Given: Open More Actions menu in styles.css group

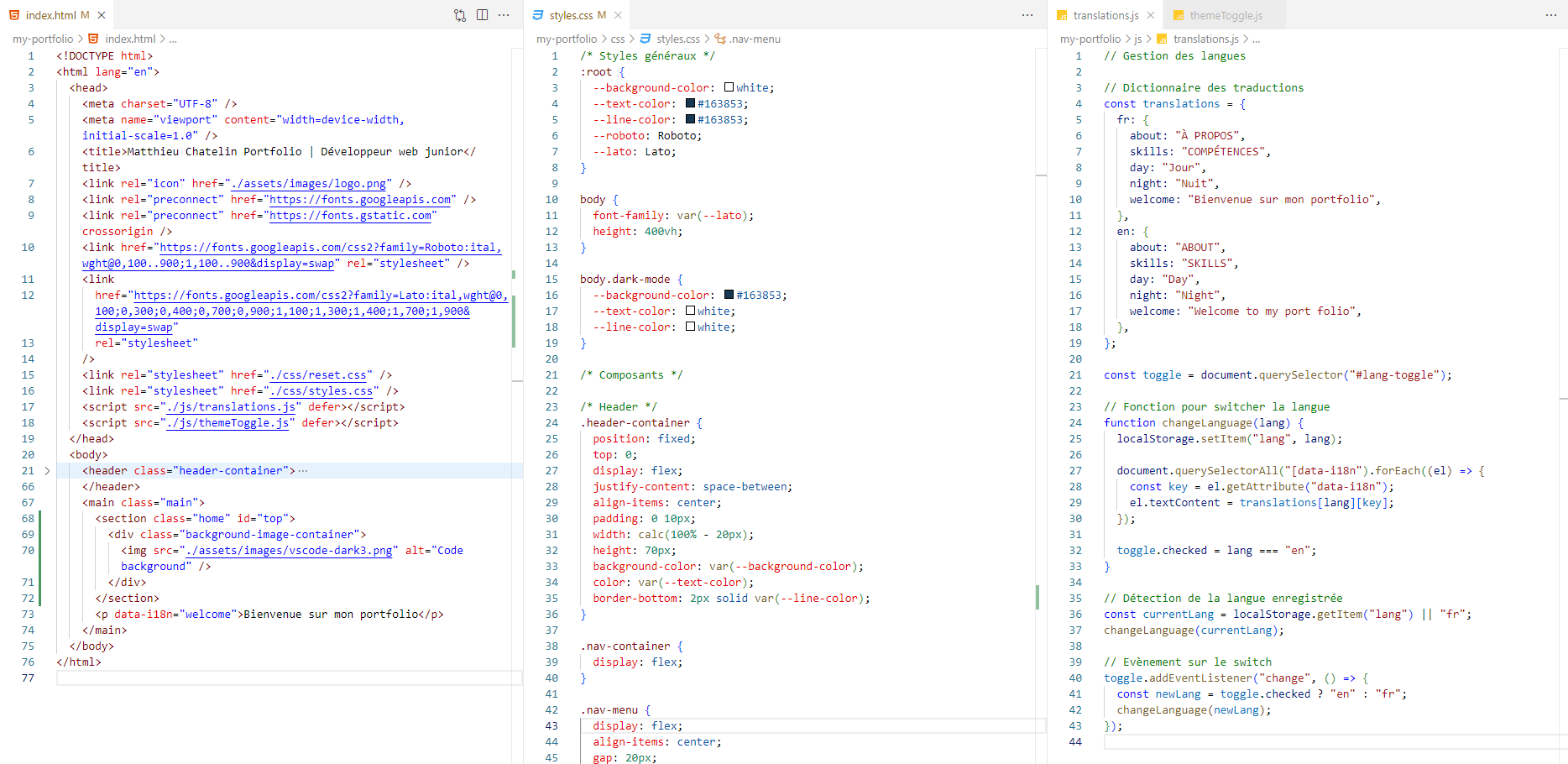Looking at the screenshot, I should click(x=1027, y=15).
